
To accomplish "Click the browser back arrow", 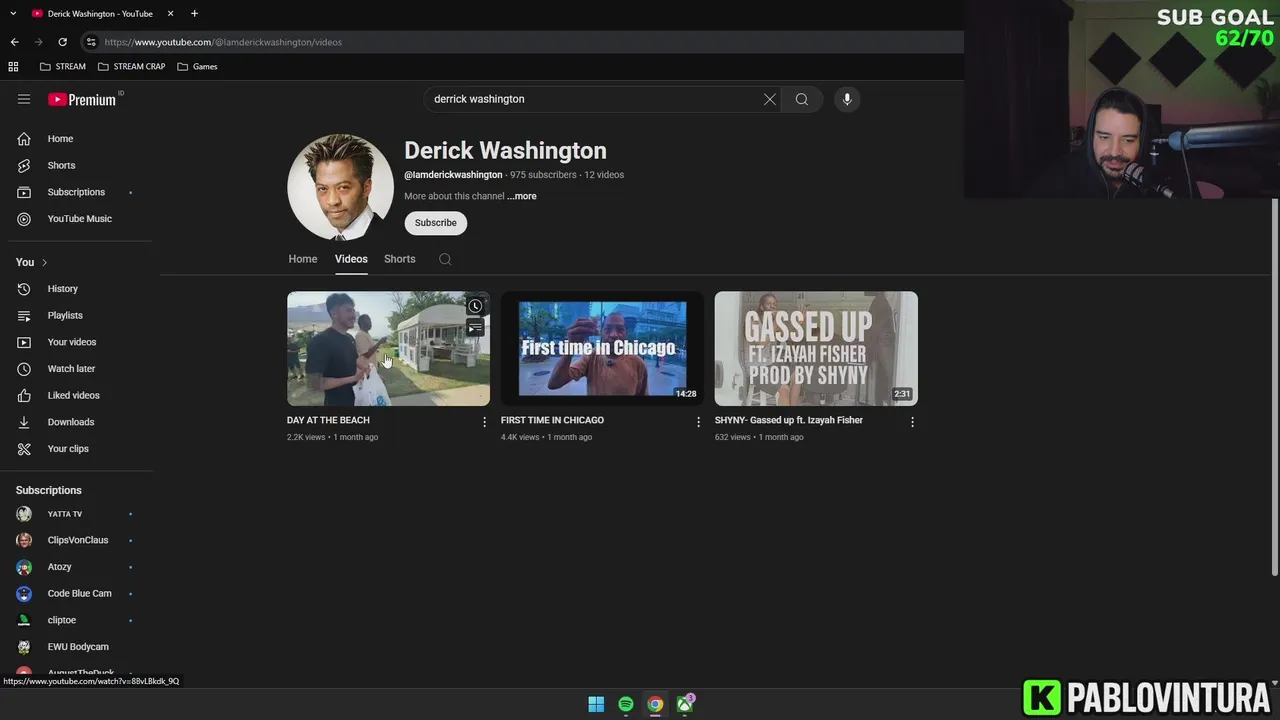I will [14, 42].
